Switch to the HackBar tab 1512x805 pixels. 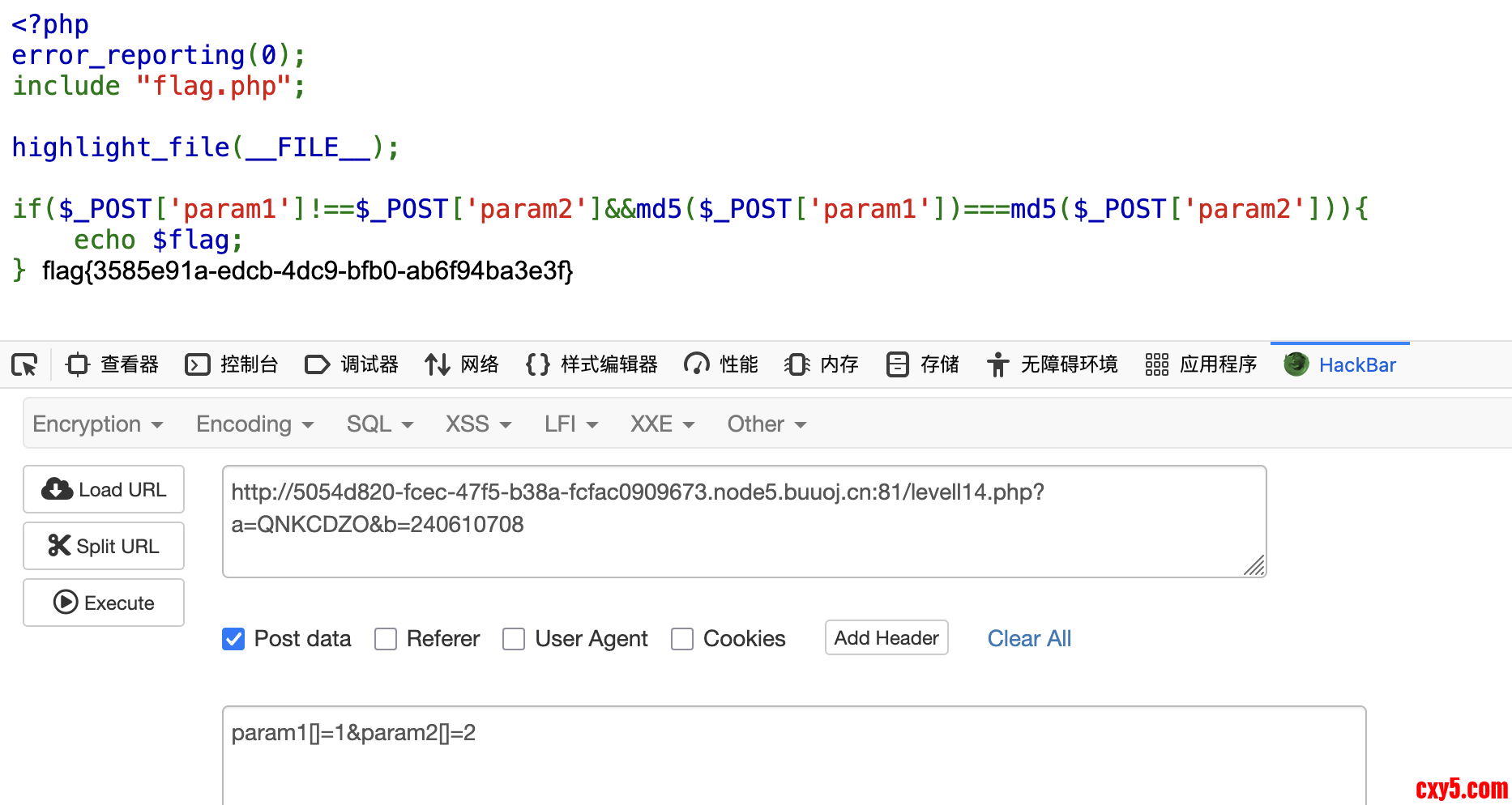pos(1341,365)
